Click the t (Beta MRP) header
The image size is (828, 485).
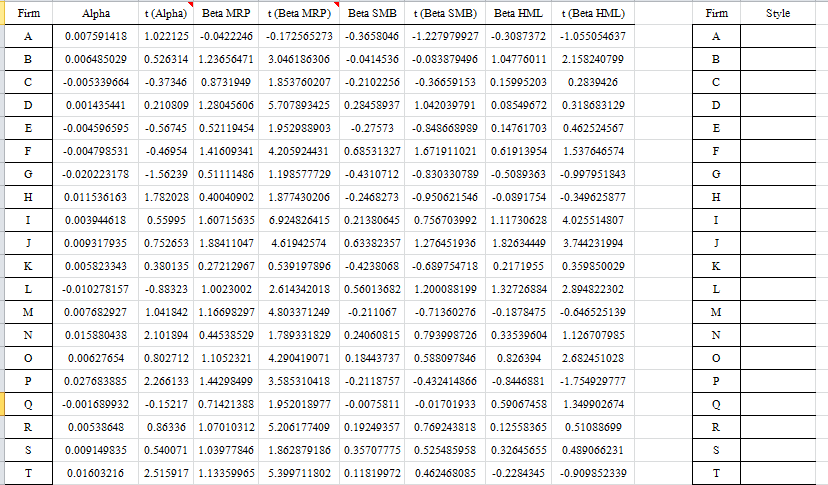click(x=299, y=13)
